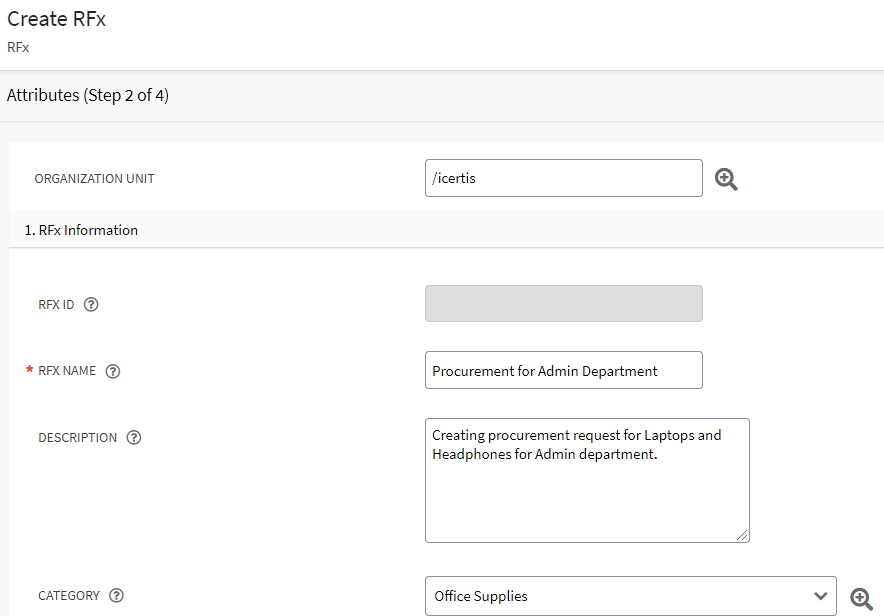Viewport: 884px width, 616px height.
Task: Click the DESCRIPTION field label
Action: tap(78, 438)
